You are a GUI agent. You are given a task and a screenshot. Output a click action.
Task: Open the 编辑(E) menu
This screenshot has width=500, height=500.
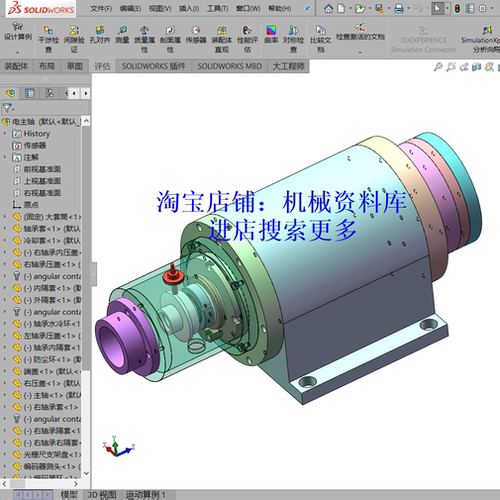click(130, 9)
